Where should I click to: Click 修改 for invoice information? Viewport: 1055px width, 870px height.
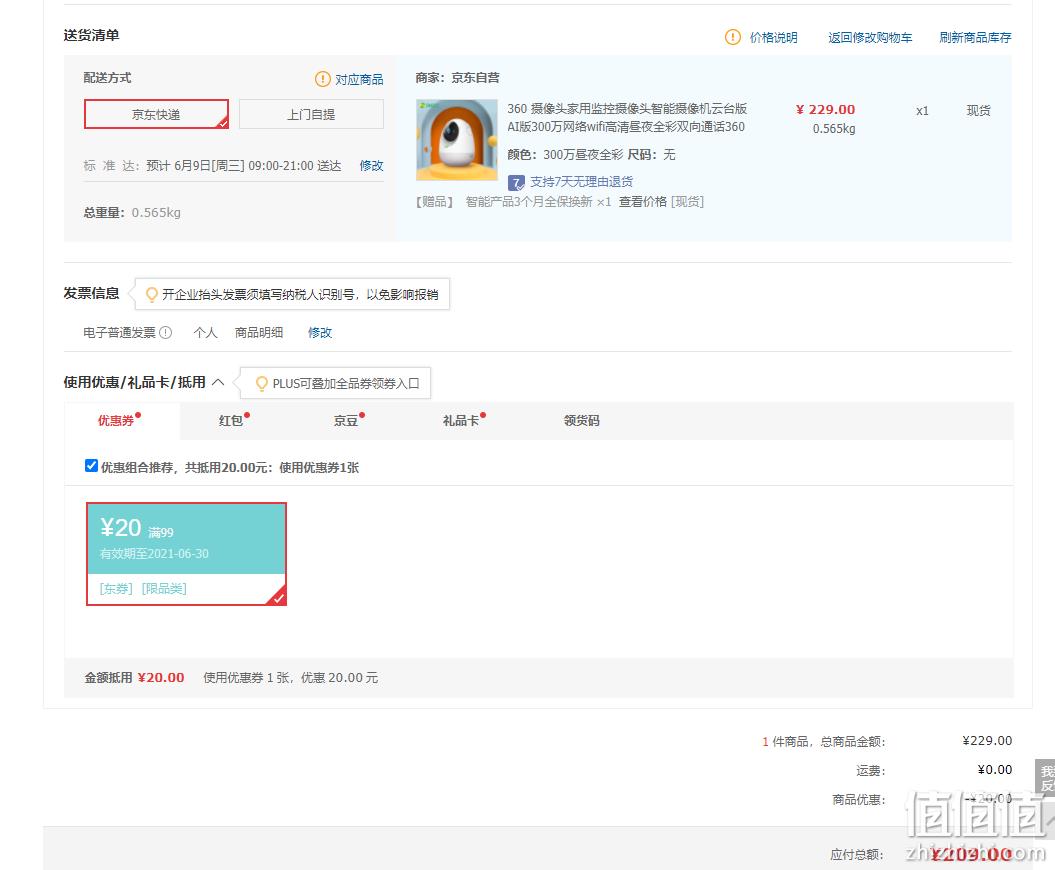pos(320,332)
